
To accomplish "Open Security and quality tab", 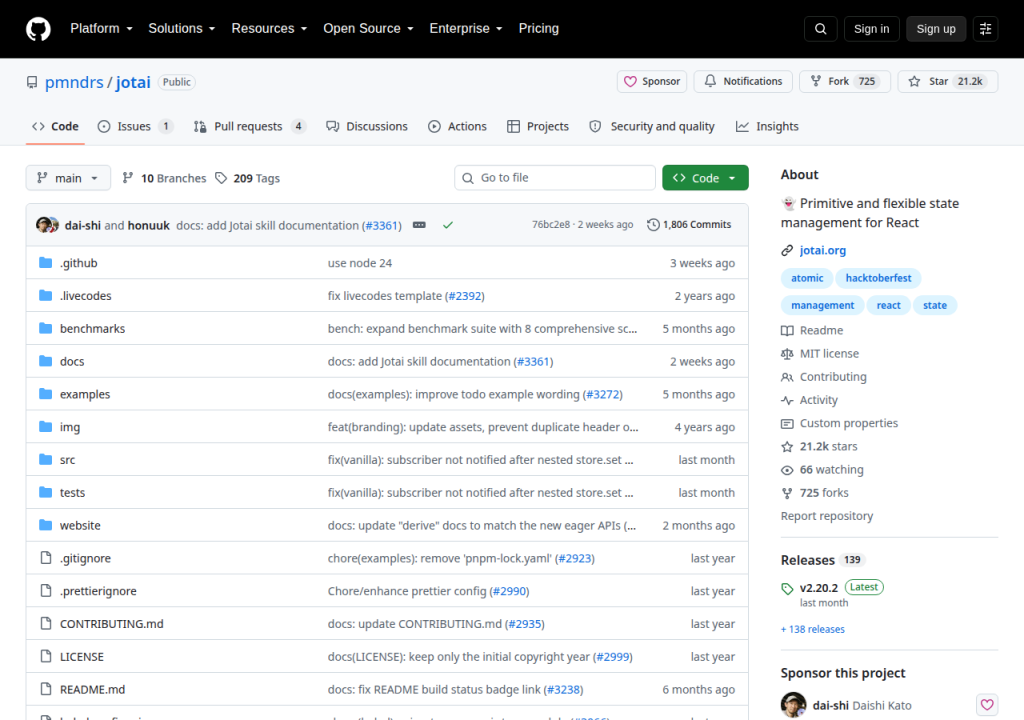I will 652,126.
